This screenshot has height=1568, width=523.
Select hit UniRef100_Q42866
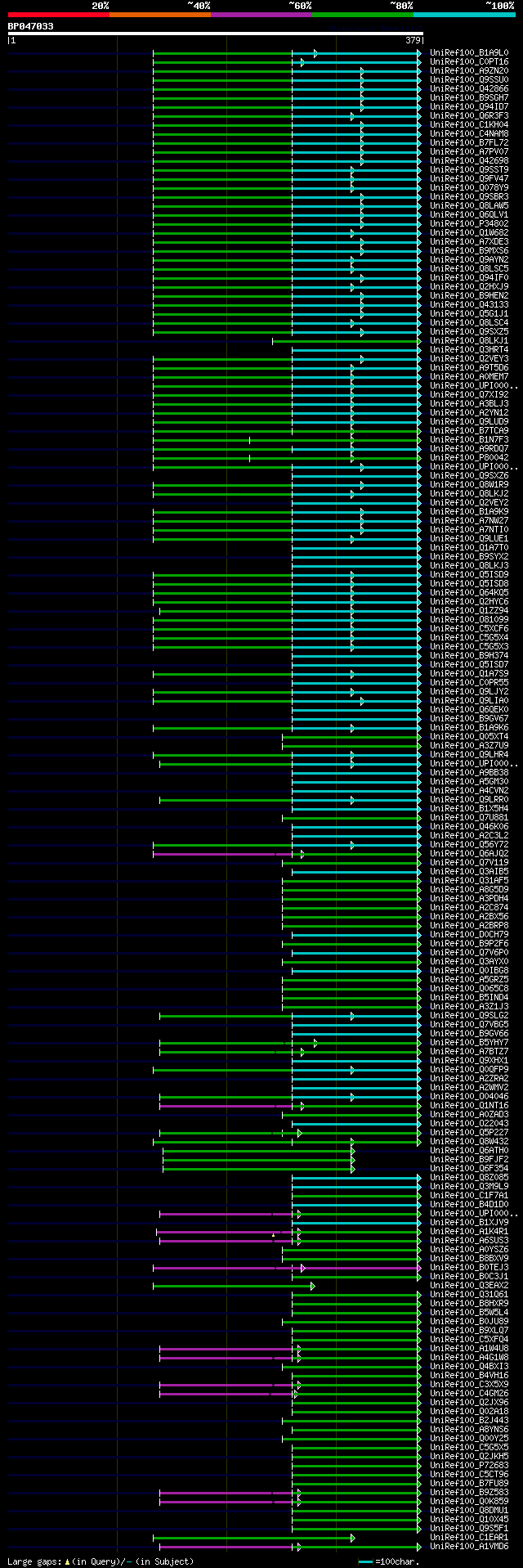coord(469,88)
